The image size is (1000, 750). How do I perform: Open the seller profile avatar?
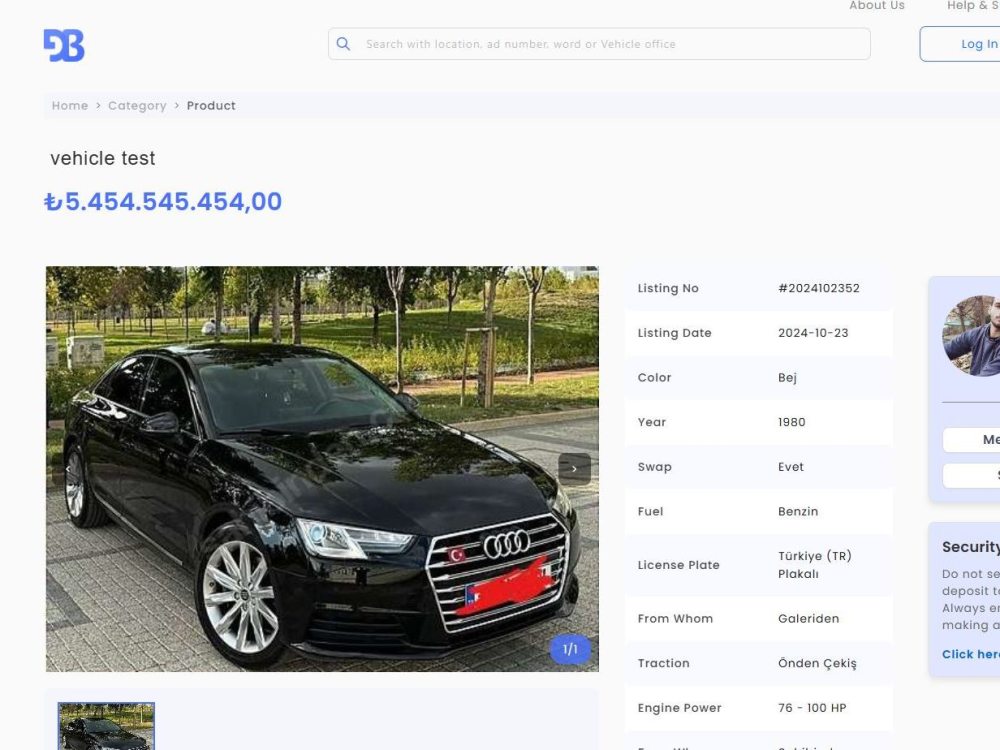click(971, 335)
